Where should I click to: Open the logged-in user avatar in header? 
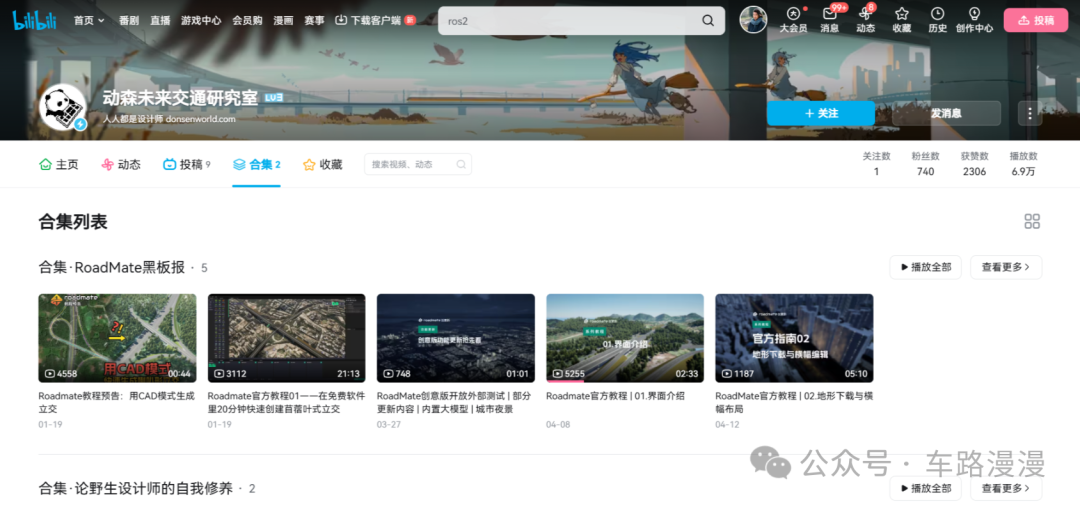(x=753, y=20)
